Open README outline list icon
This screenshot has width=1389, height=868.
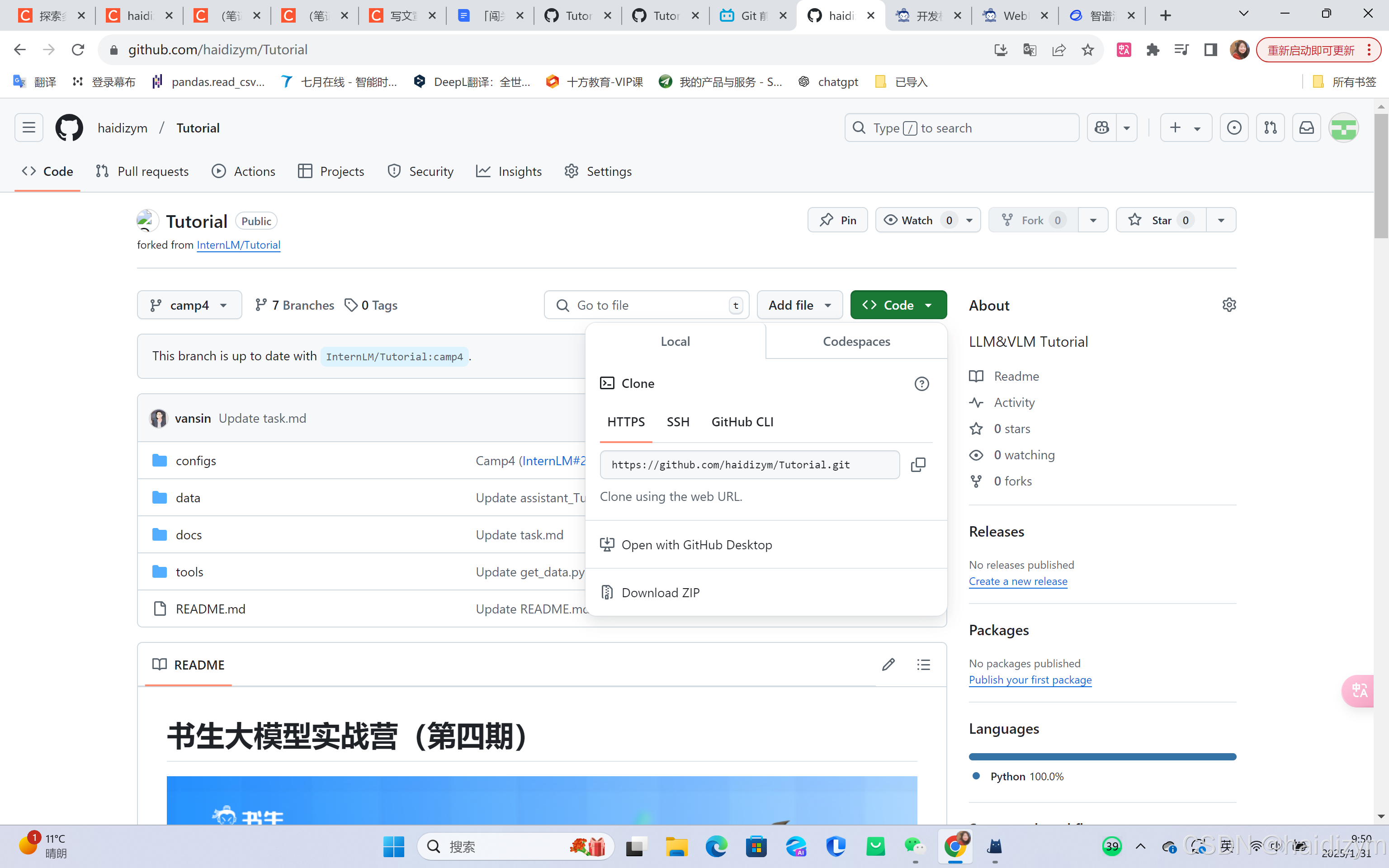923,664
